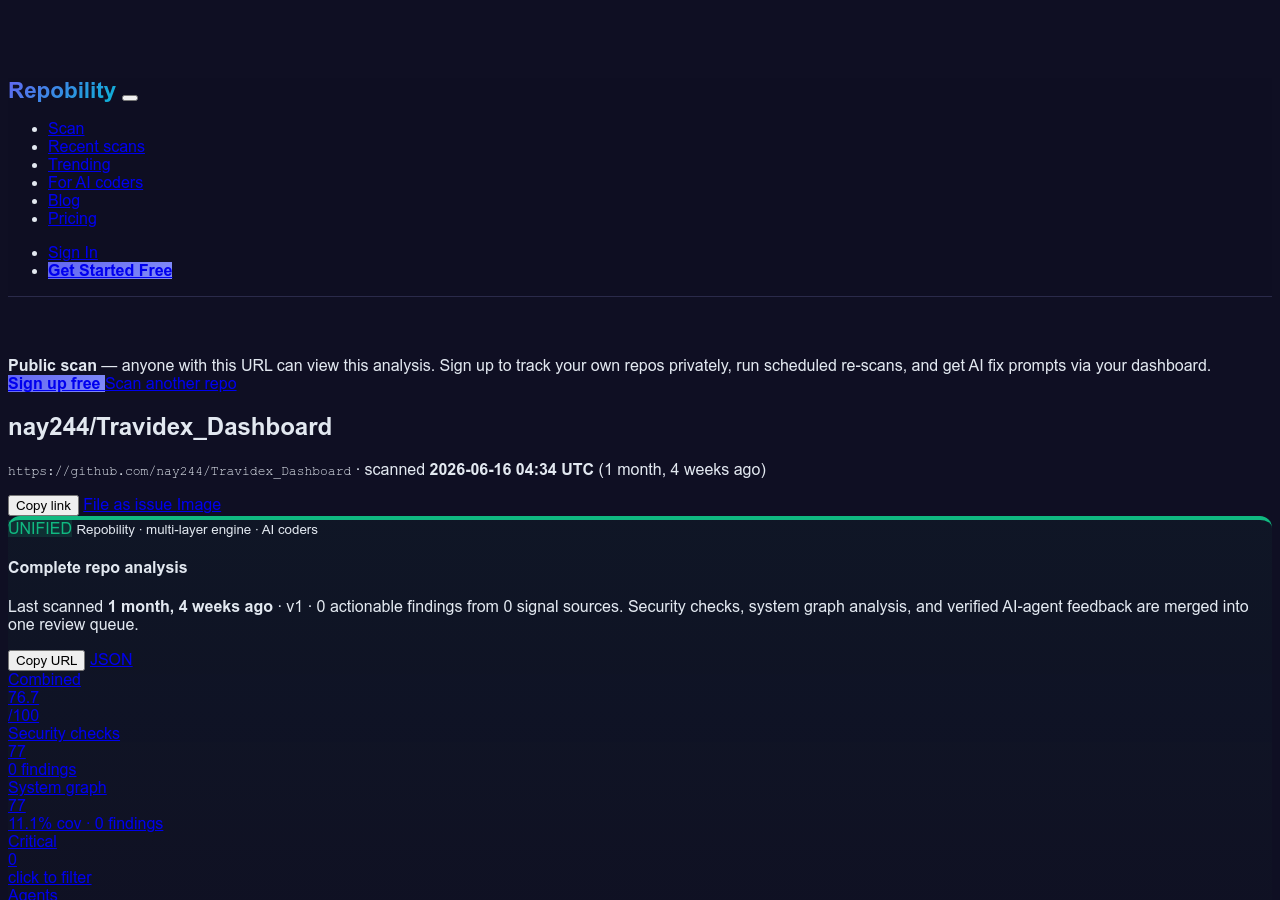Go to Recent scans
This screenshot has width=1280, height=900.
pos(96,146)
